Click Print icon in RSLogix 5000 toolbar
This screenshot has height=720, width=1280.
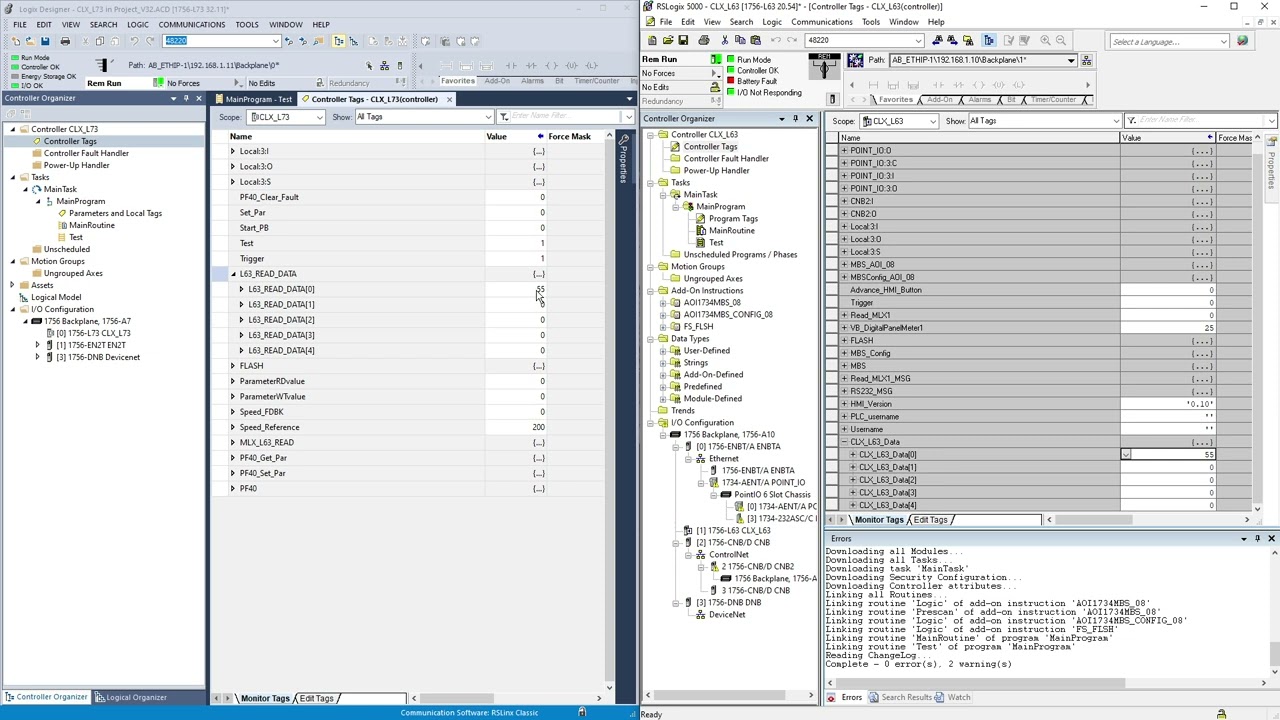pos(703,40)
